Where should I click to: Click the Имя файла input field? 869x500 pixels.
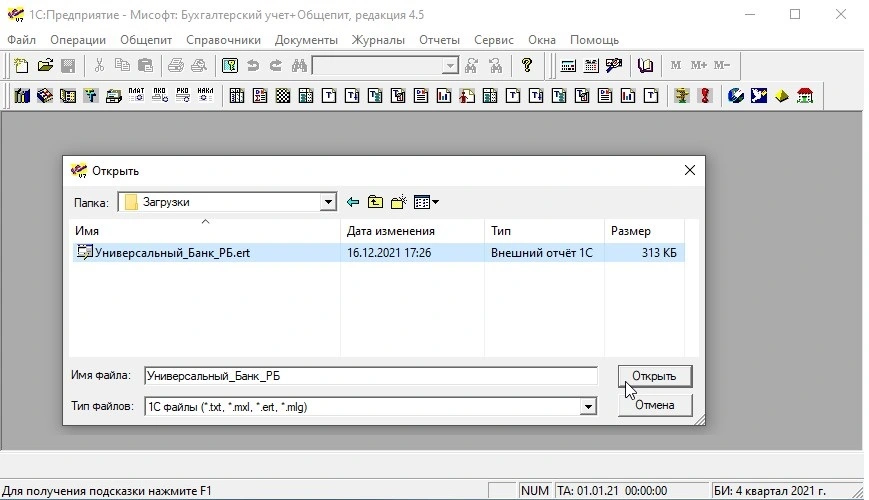(370, 376)
